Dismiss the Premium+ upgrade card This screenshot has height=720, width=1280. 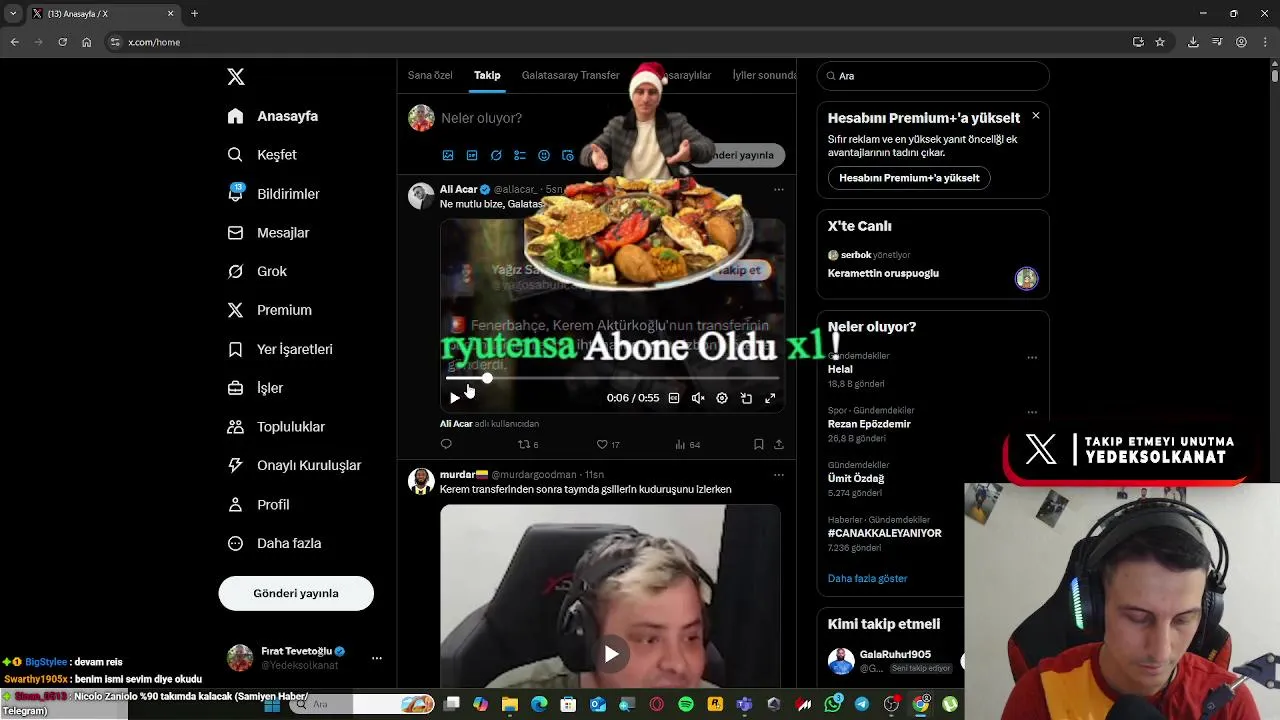point(1035,116)
